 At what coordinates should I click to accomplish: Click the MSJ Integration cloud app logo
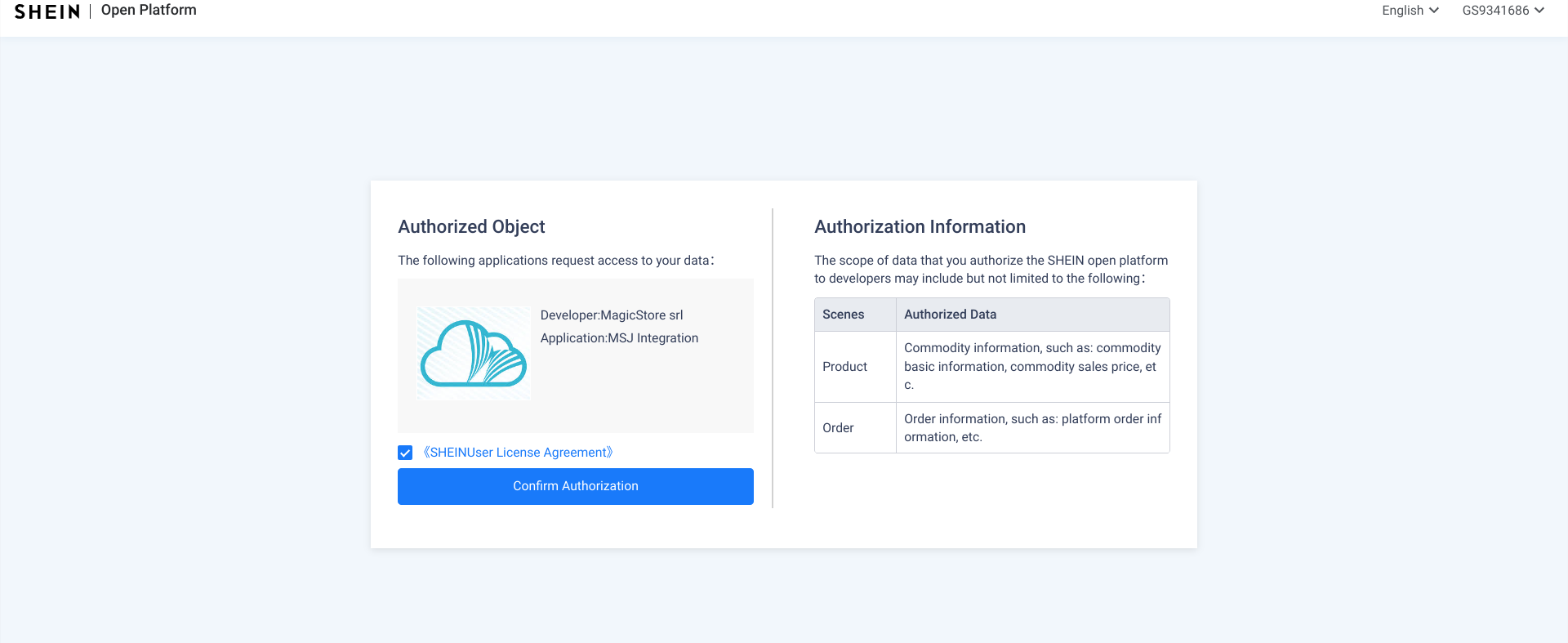coord(474,353)
